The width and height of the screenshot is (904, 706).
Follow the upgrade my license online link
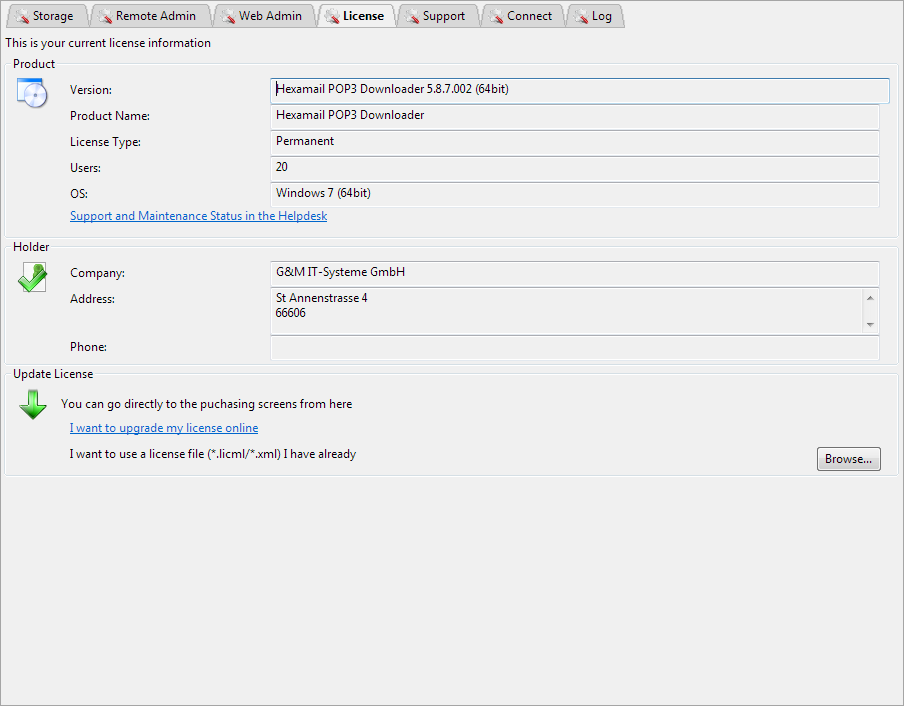click(x=164, y=428)
